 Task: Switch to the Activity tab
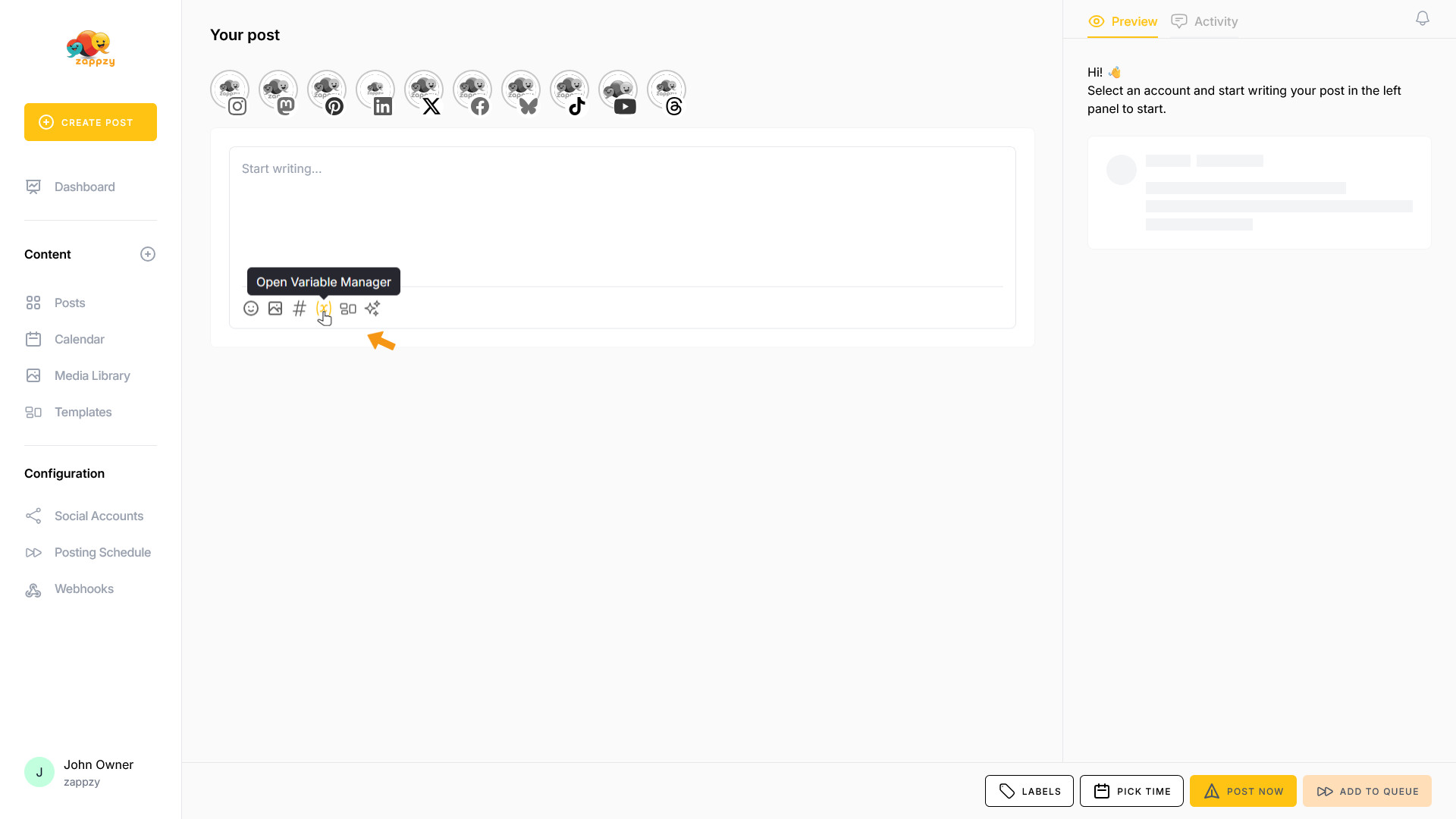pyautogui.click(x=1204, y=21)
